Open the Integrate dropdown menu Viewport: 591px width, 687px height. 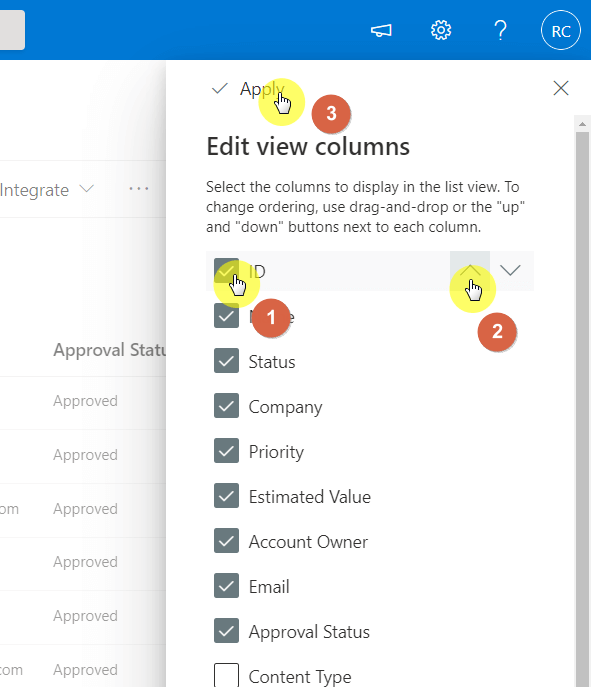[x=46, y=190]
